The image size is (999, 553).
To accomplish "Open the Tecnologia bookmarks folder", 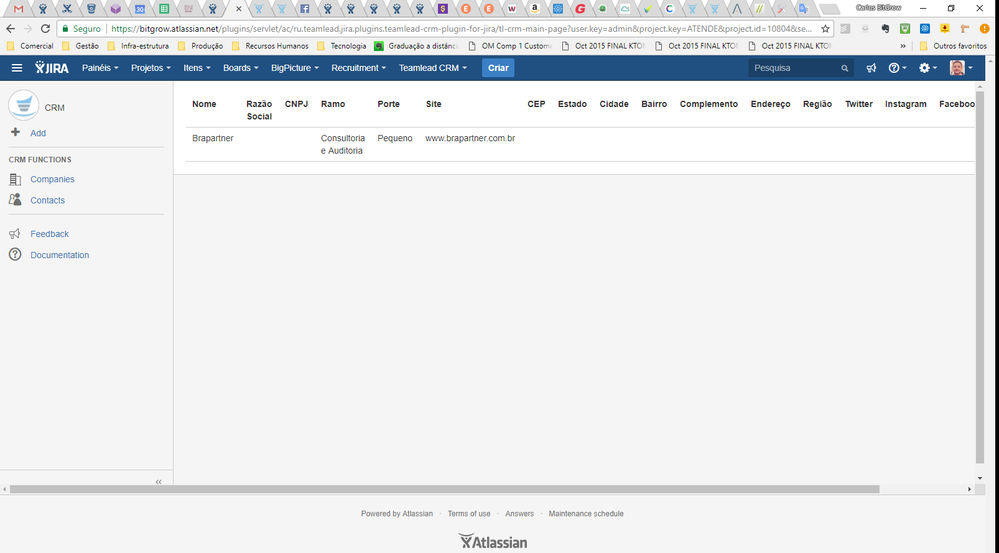I will pos(341,46).
